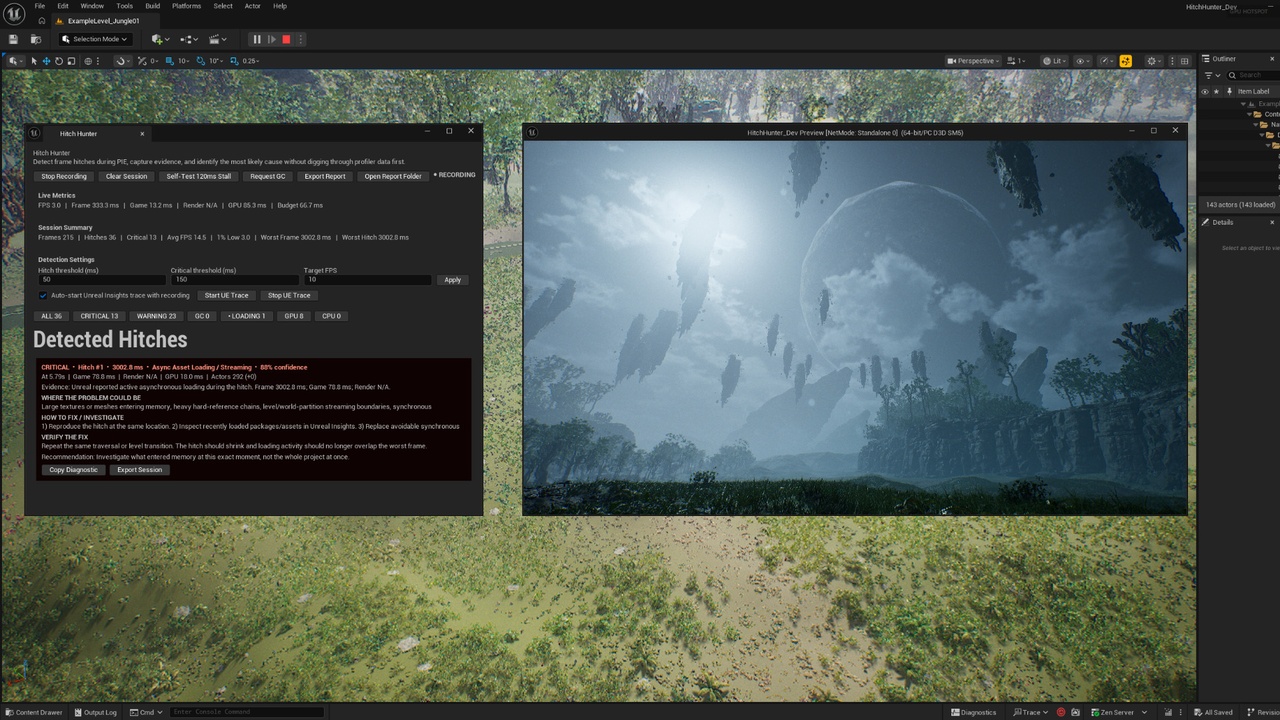Image resolution: width=1280 pixels, height=720 pixels.
Task: Toggle the yellow realtime override icon in viewport
Action: click(1125, 61)
